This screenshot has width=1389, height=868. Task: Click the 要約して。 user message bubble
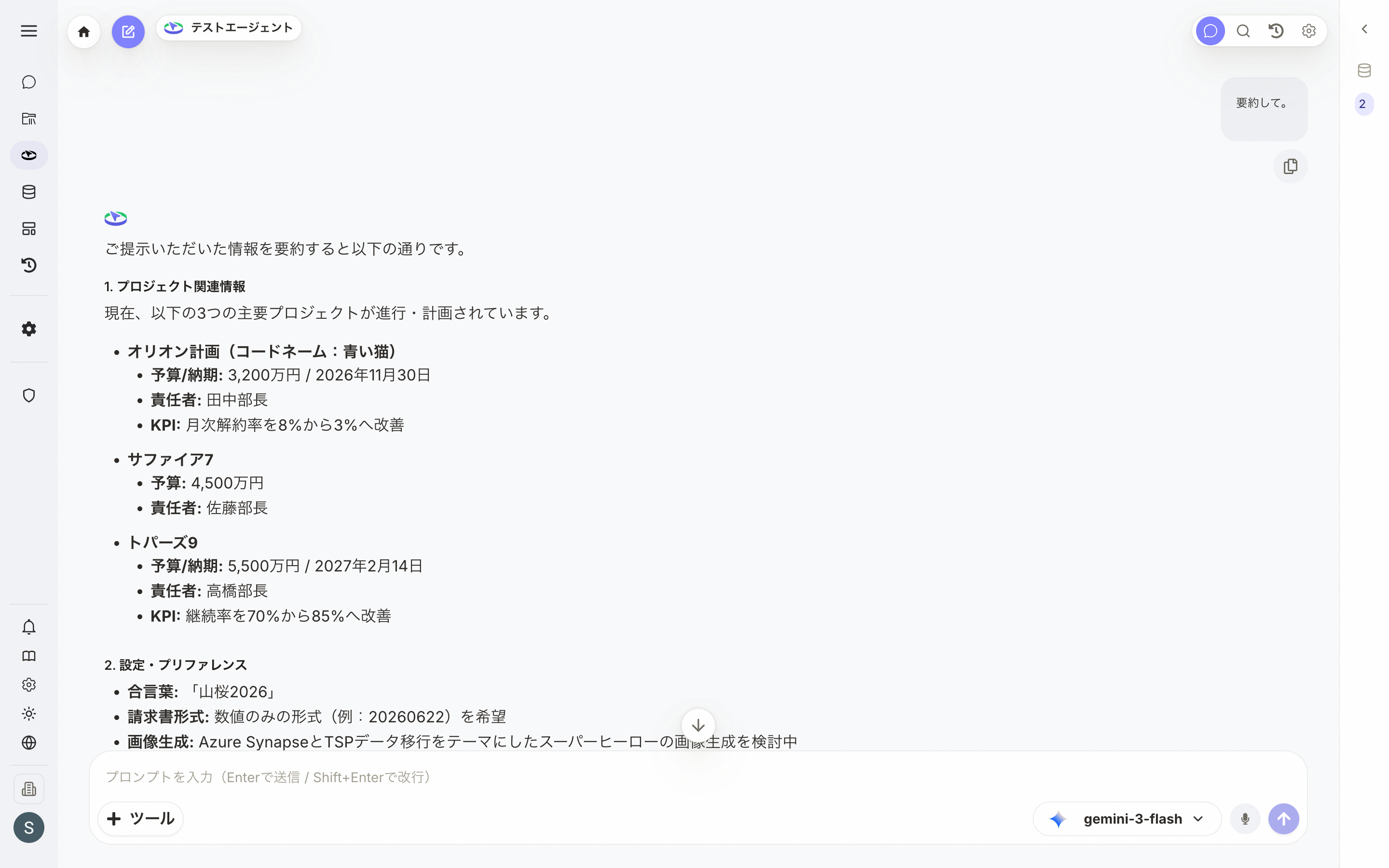pyautogui.click(x=1264, y=109)
